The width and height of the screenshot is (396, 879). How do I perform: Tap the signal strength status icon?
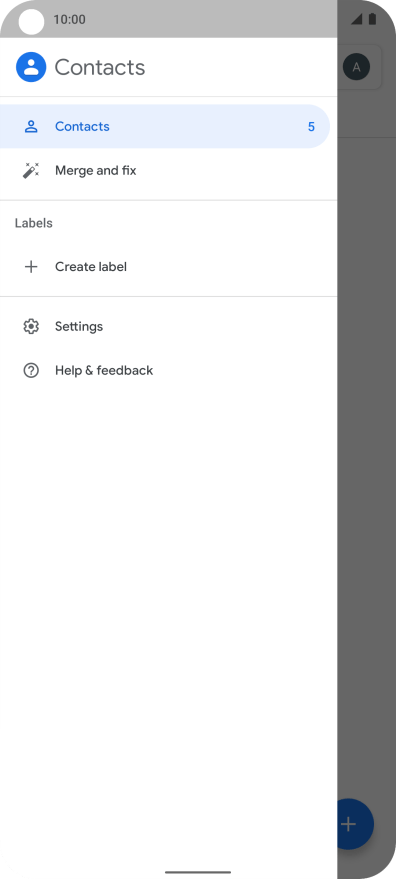pos(357,19)
